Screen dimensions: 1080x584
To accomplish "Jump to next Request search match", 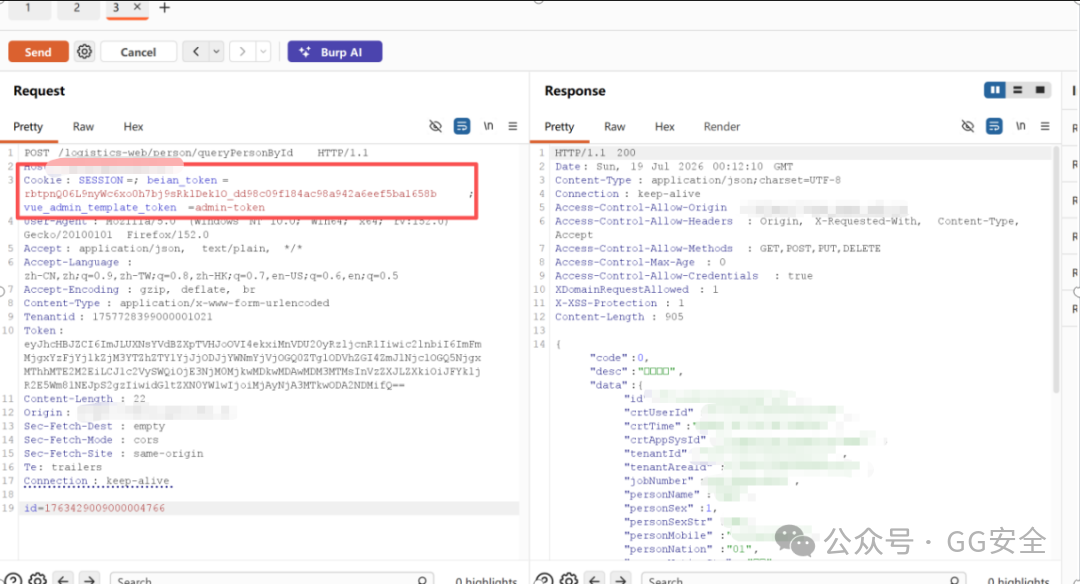I will click(90, 580).
